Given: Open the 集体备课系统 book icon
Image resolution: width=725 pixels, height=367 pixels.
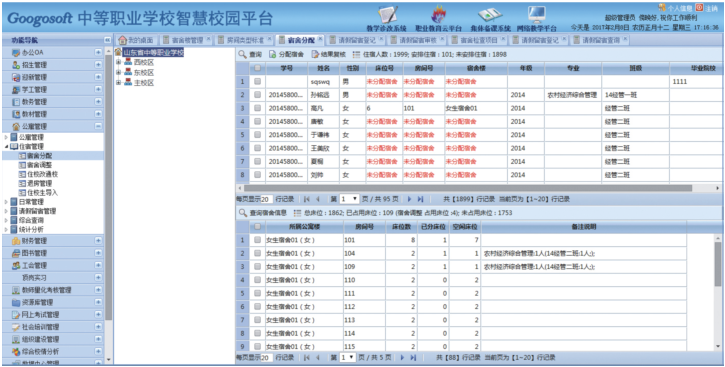Looking at the screenshot, I should [x=490, y=15].
